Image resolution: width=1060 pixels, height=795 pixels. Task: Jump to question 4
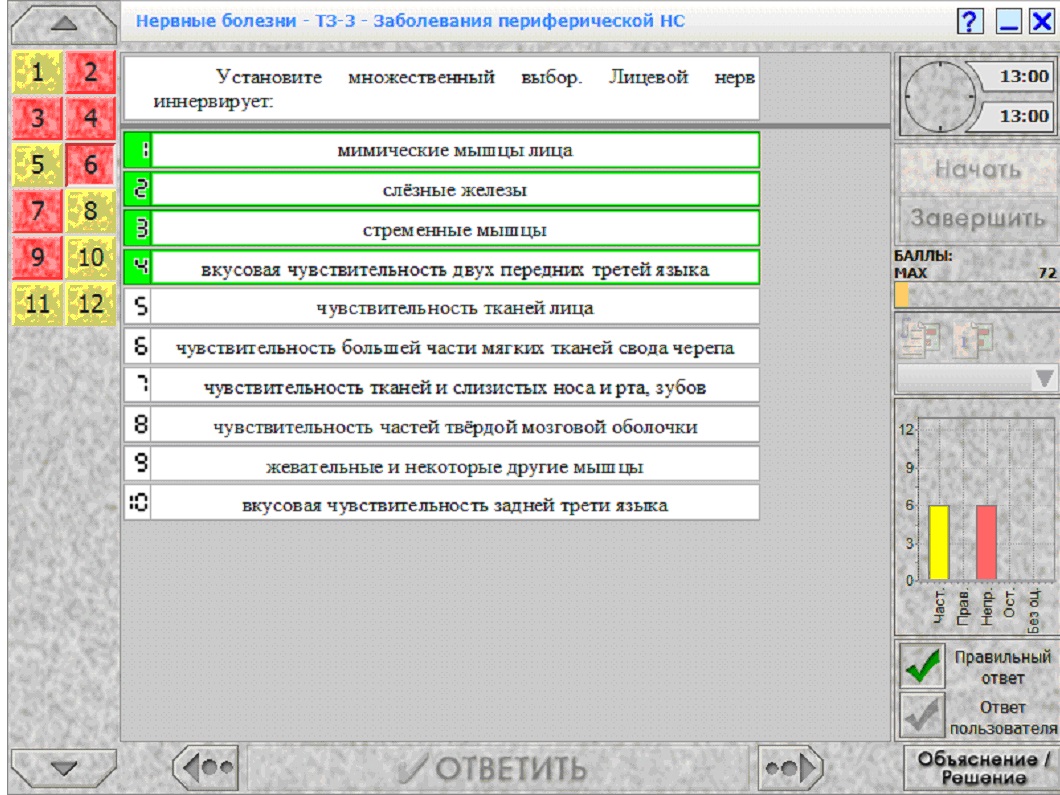(x=91, y=118)
